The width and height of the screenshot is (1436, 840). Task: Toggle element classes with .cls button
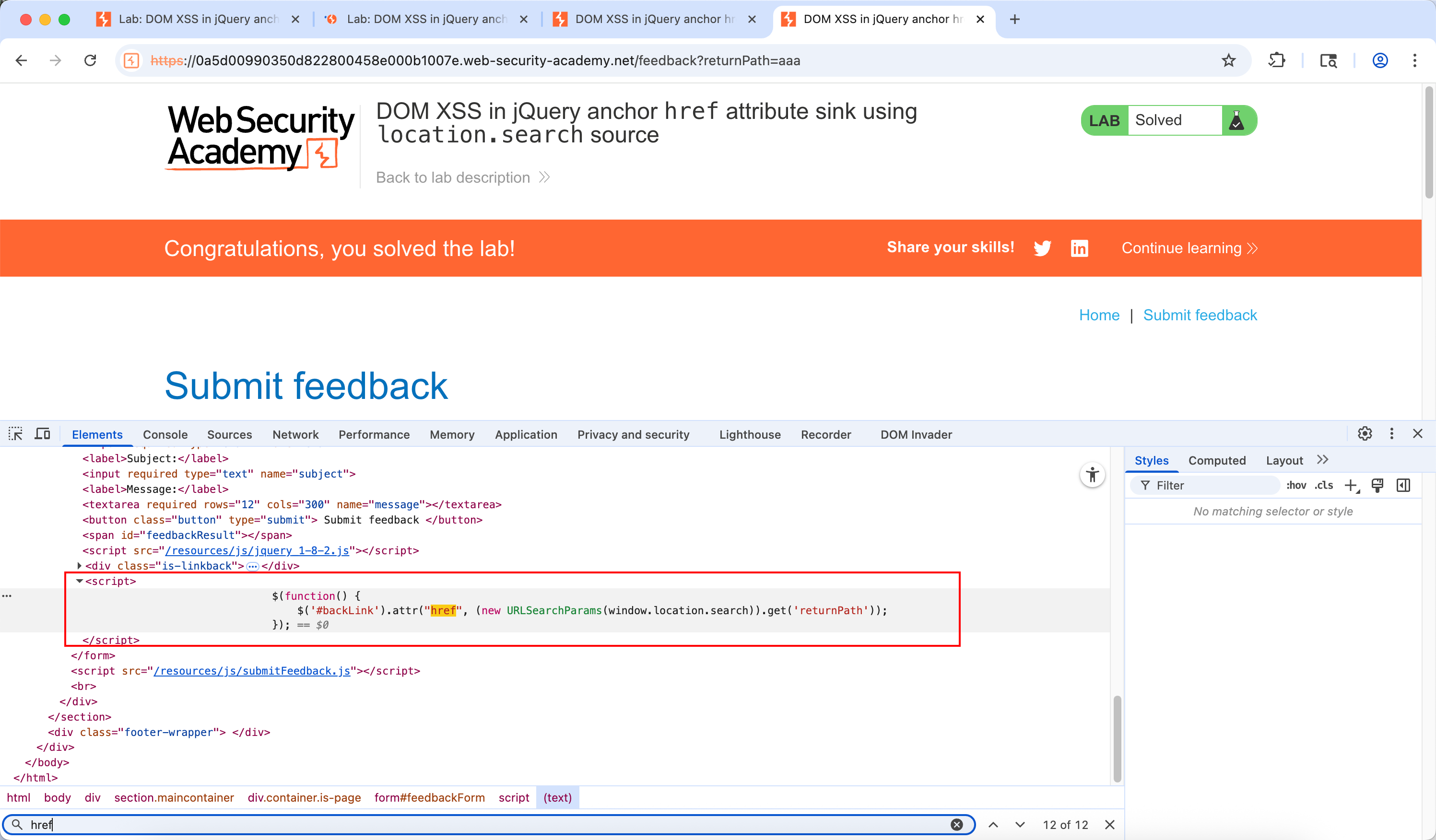pos(1324,486)
